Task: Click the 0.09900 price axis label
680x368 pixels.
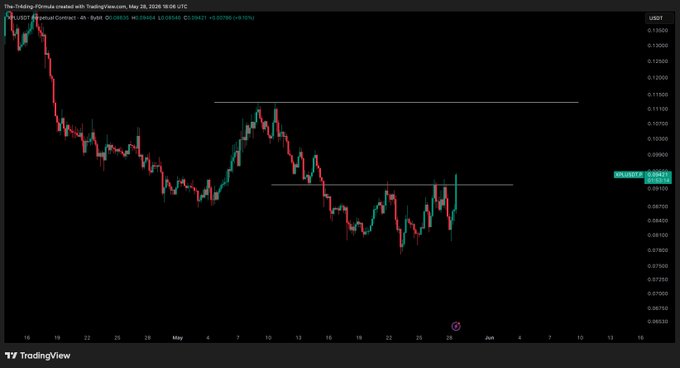Action: [x=657, y=155]
